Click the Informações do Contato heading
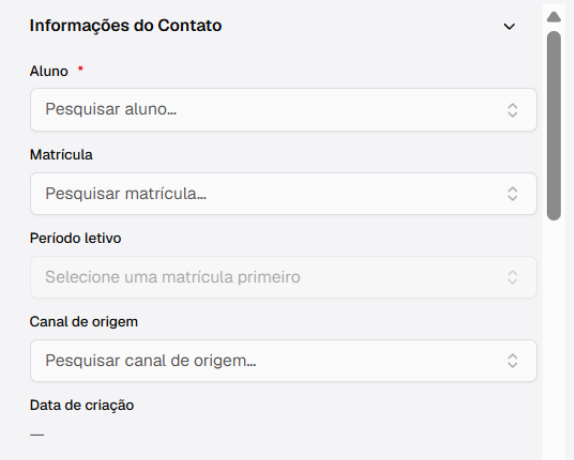This screenshot has height=460, width=574. pyautogui.click(x=126, y=26)
